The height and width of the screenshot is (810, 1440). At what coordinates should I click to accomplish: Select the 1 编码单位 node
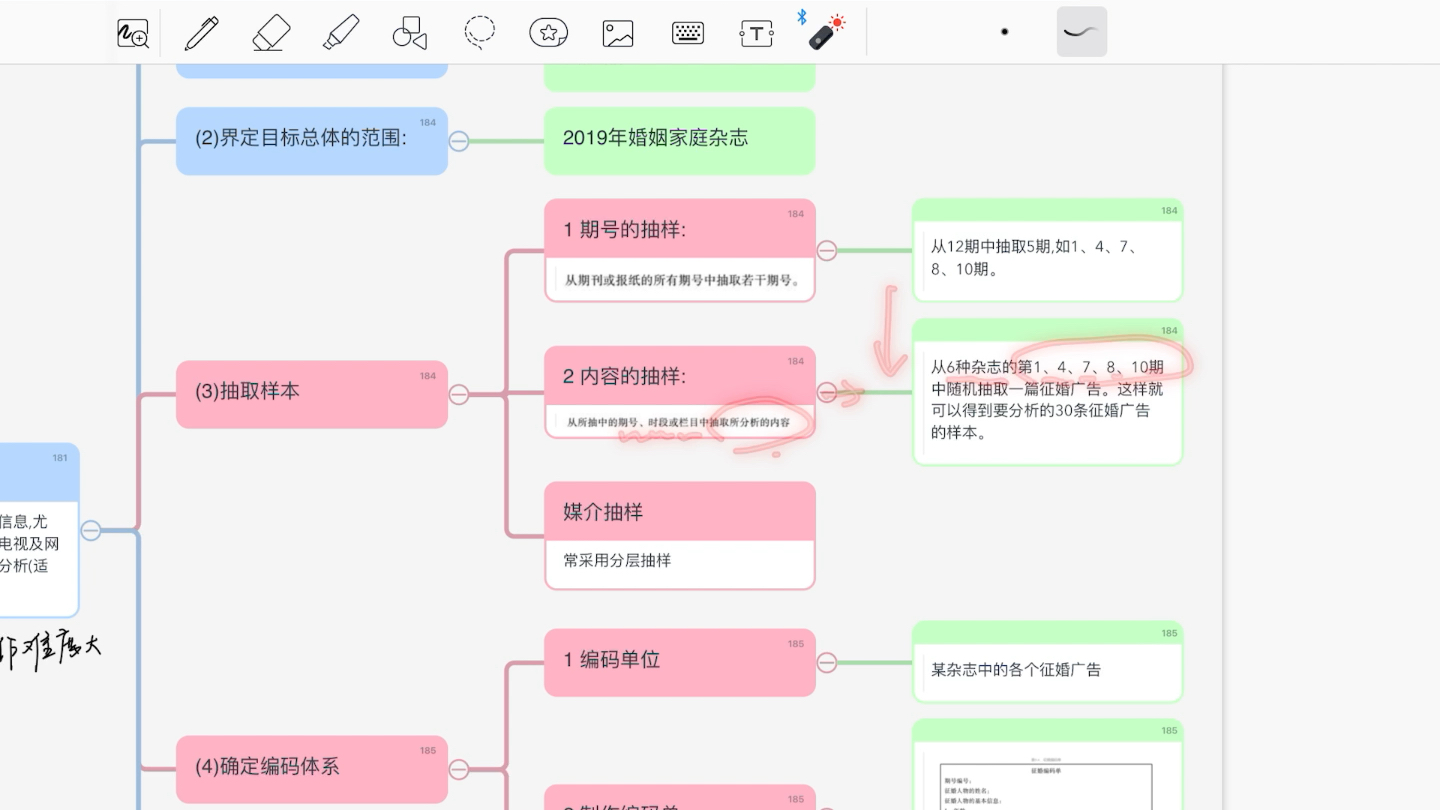[x=679, y=662]
